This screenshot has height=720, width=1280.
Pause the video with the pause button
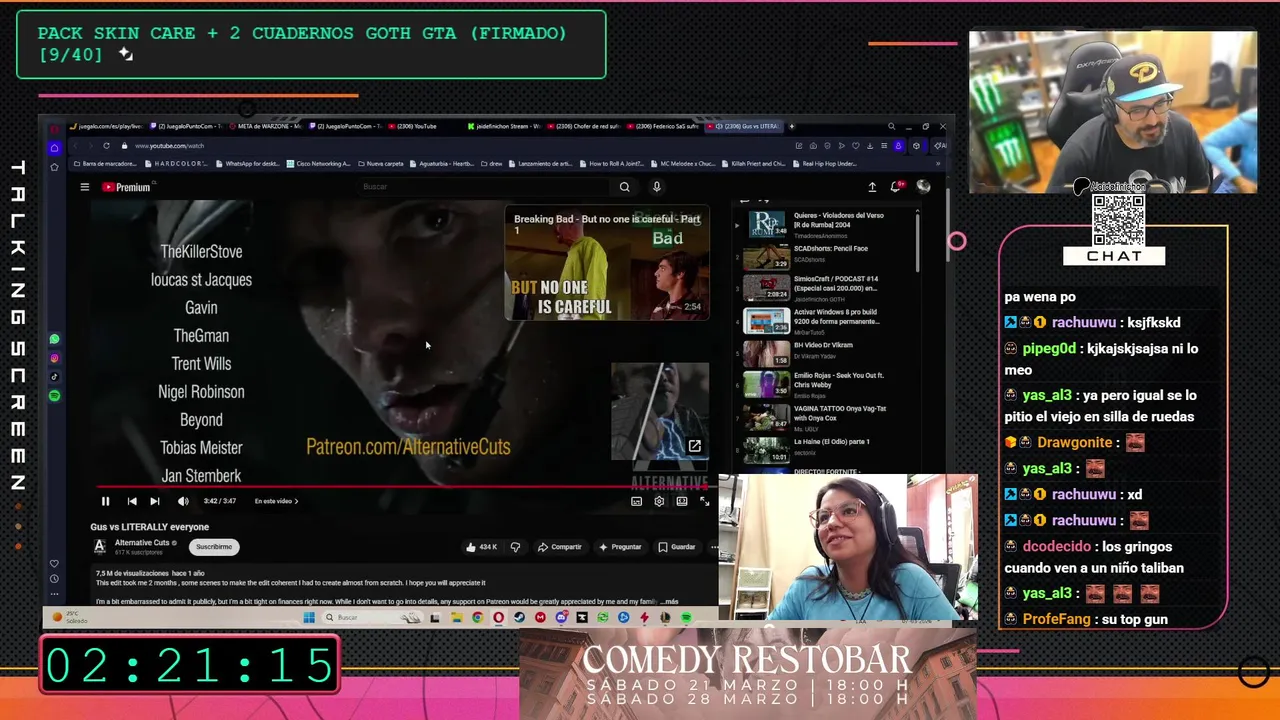[105, 501]
